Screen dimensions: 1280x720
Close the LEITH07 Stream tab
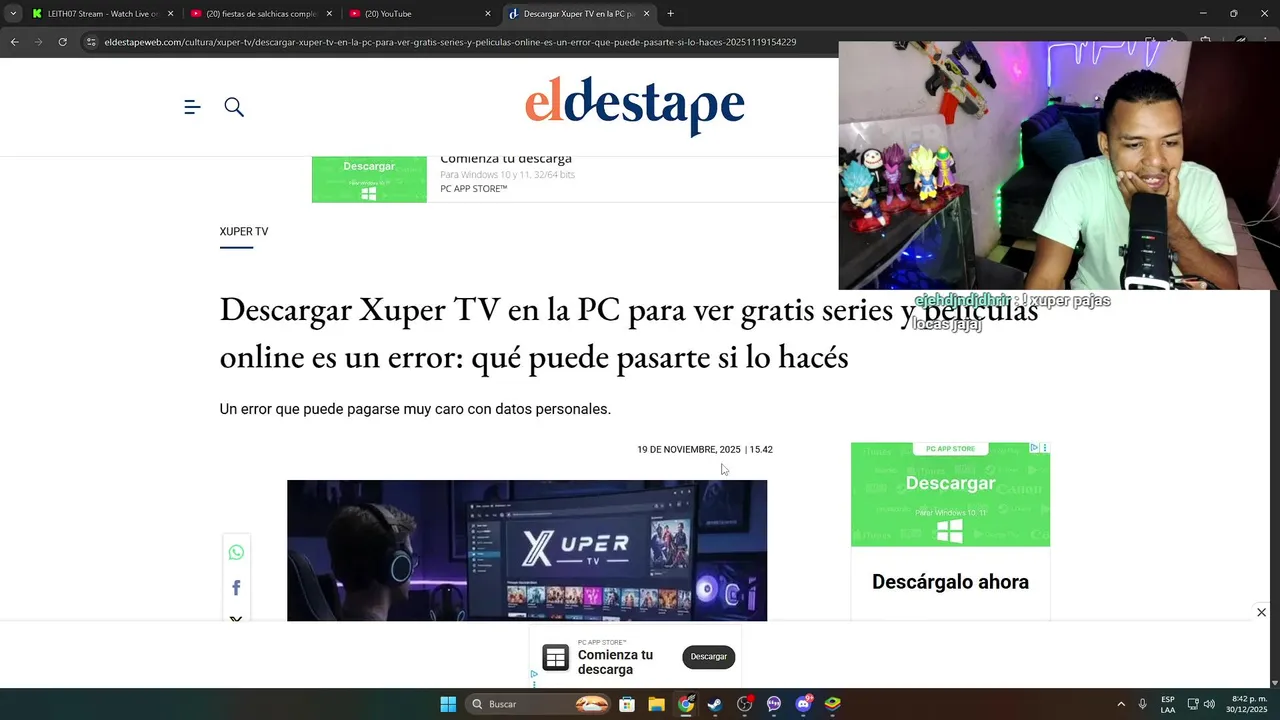tap(170, 14)
